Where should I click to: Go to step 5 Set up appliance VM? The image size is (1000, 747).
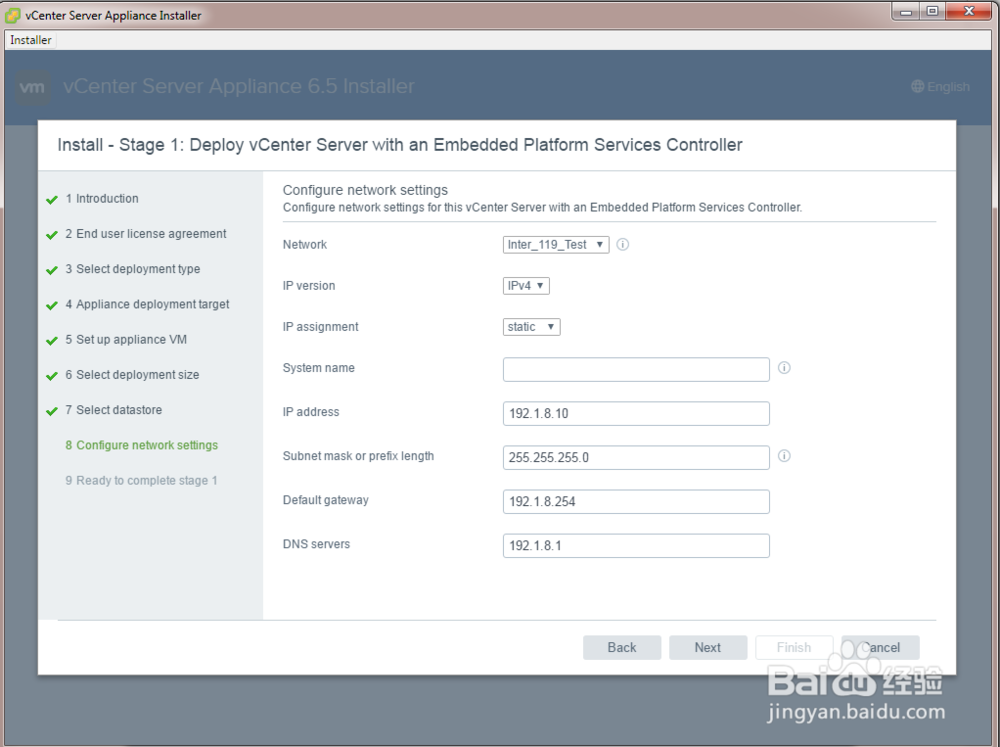pos(126,339)
